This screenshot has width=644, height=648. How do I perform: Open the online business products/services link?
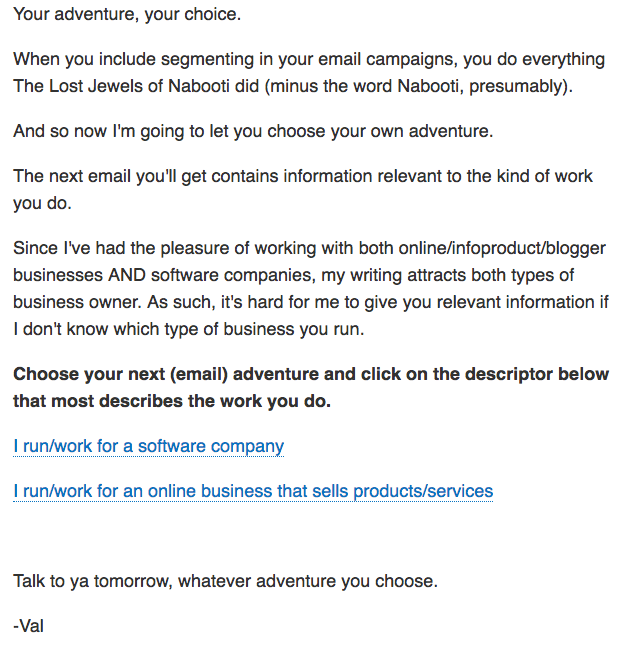click(253, 491)
